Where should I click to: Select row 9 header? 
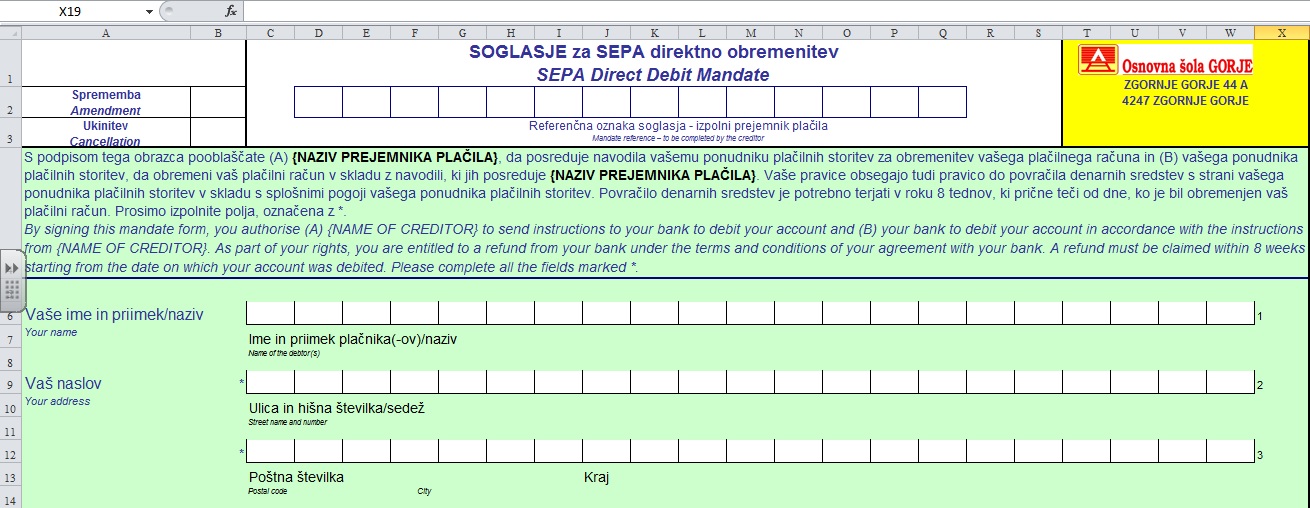click(10, 384)
